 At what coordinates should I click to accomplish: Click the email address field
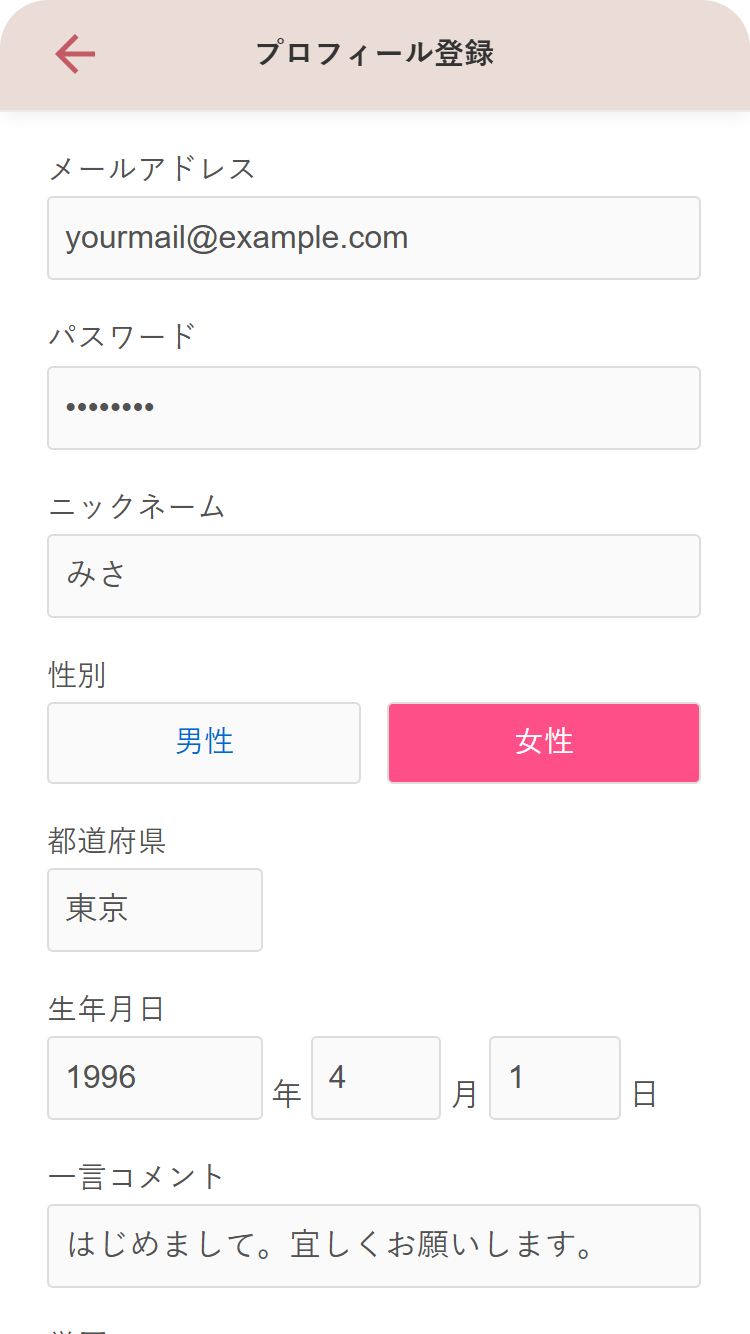click(x=374, y=238)
